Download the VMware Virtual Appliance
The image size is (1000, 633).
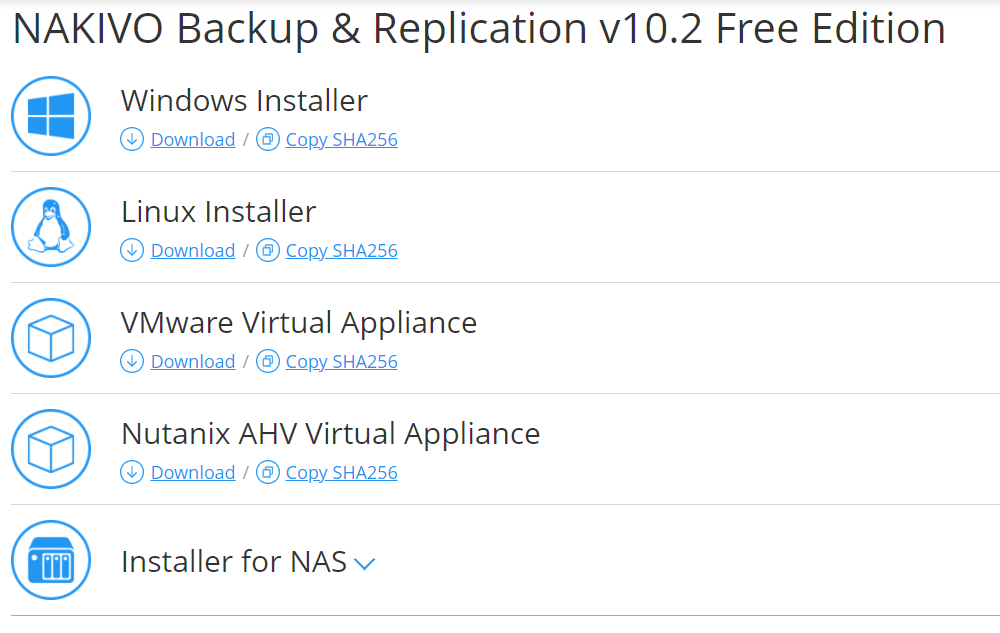click(193, 361)
